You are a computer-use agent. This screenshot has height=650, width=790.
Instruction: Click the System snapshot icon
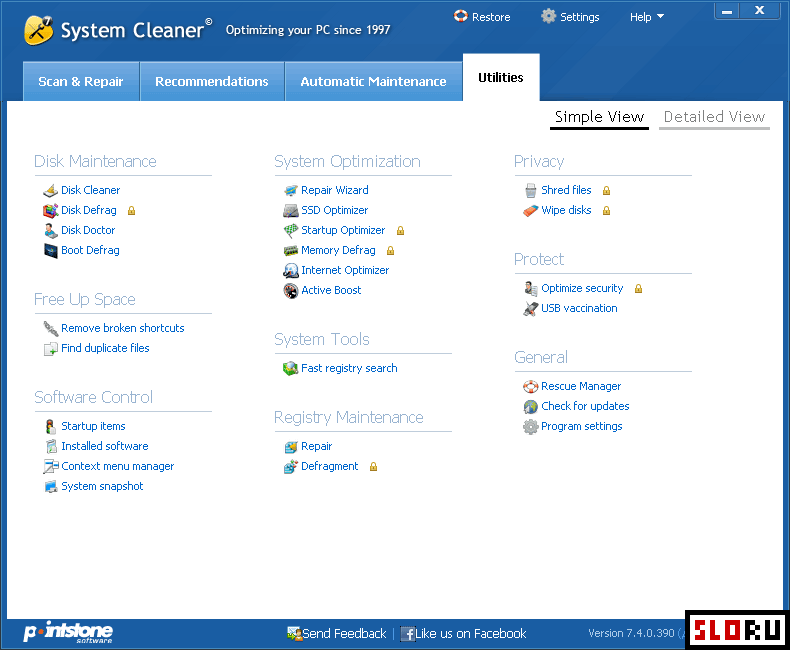point(50,487)
